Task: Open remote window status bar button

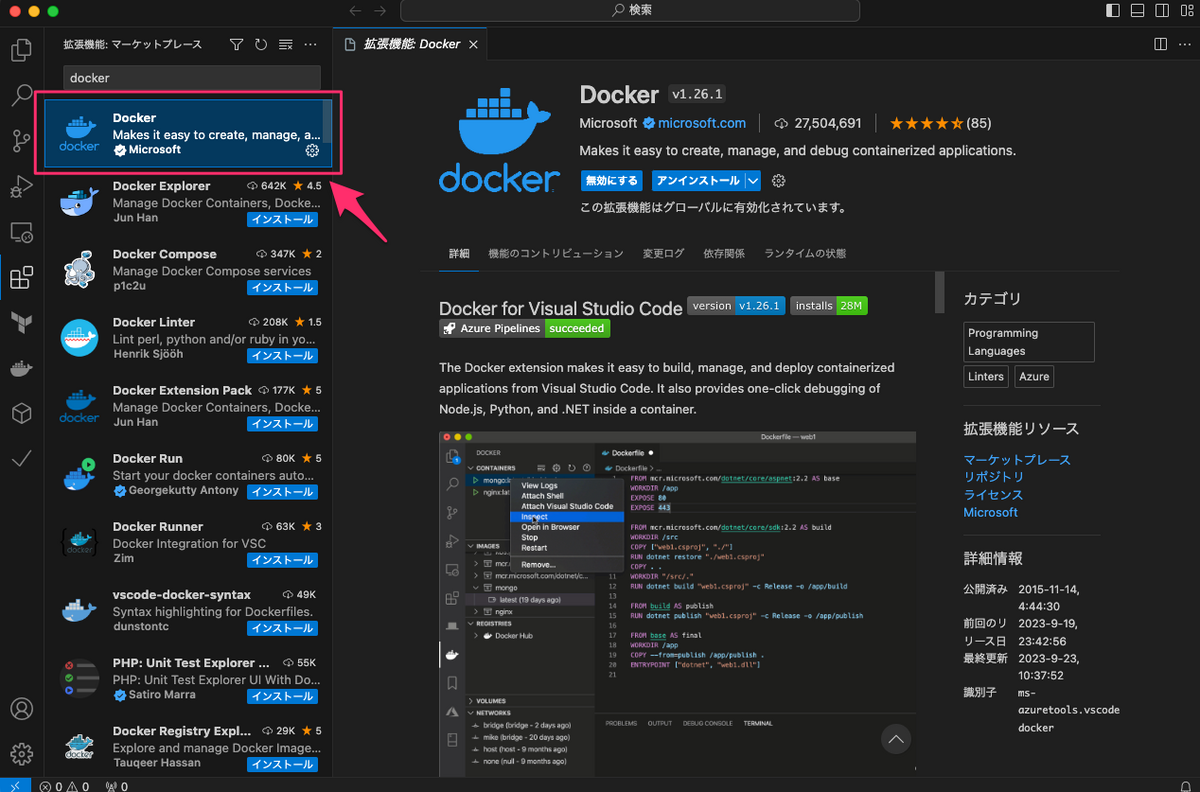Action: tap(15, 786)
